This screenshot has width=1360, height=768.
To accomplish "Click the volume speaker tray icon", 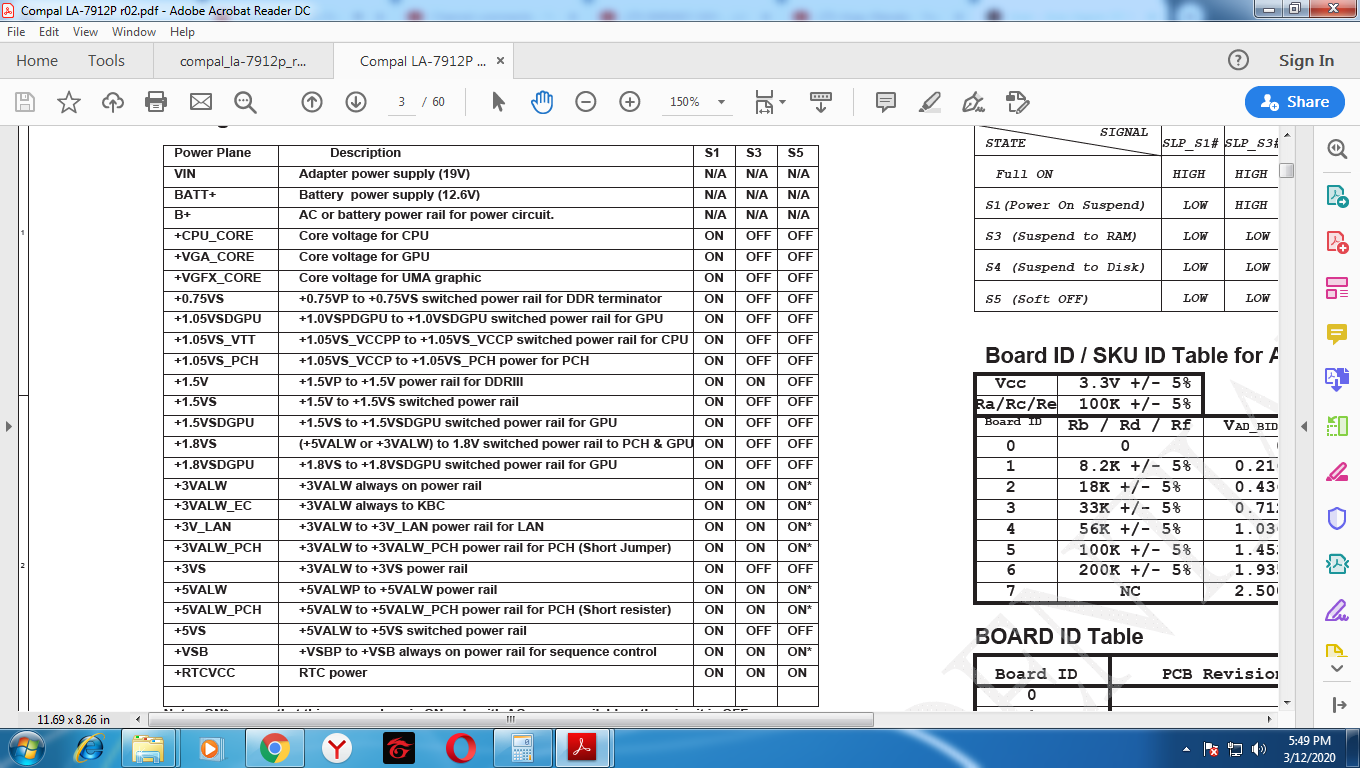I will click(1260, 748).
